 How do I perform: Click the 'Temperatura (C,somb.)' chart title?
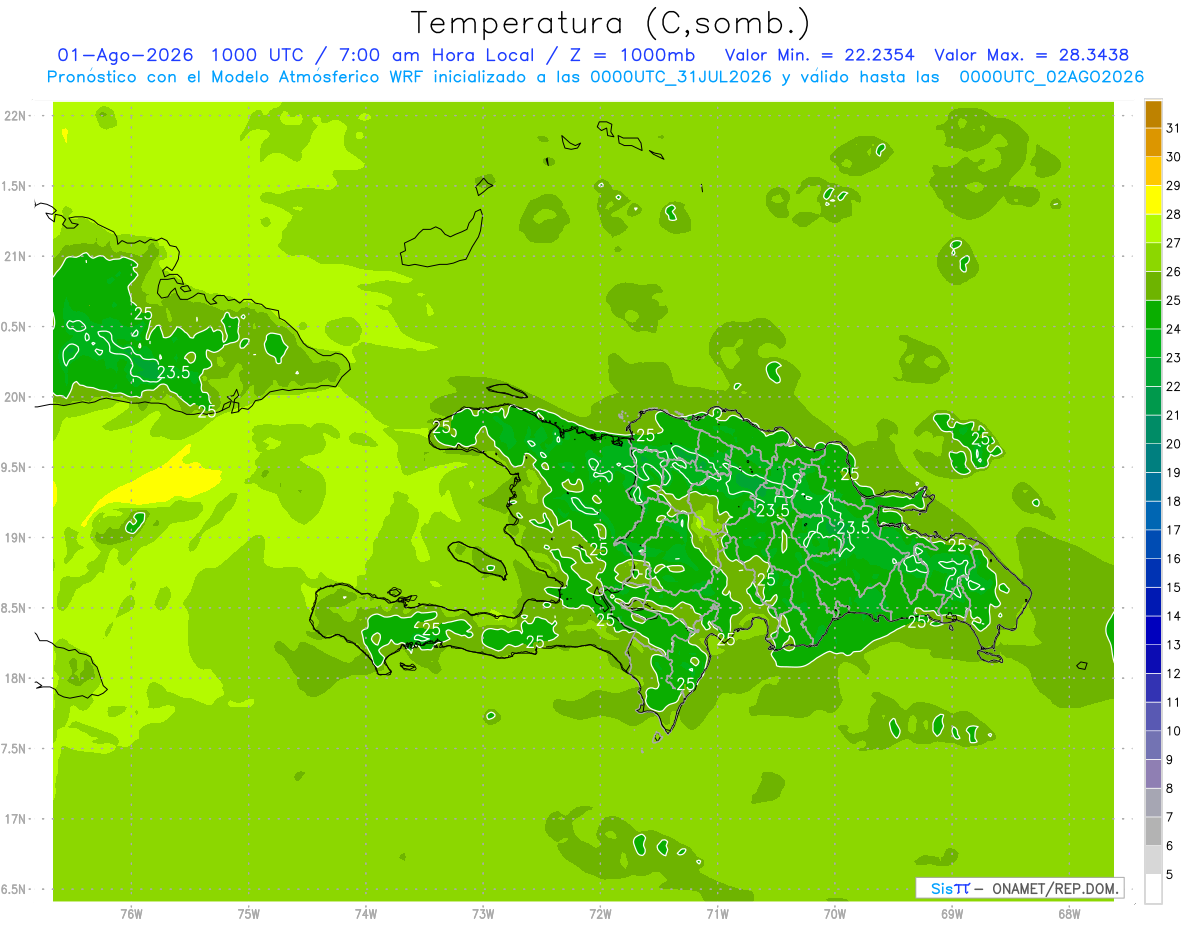[x=611, y=22]
